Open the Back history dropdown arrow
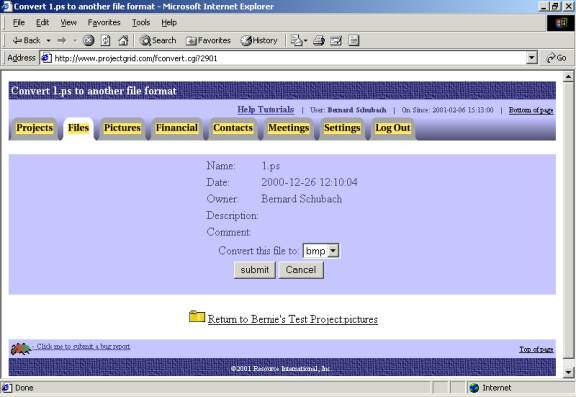This screenshot has width=576, height=397. tap(48, 41)
